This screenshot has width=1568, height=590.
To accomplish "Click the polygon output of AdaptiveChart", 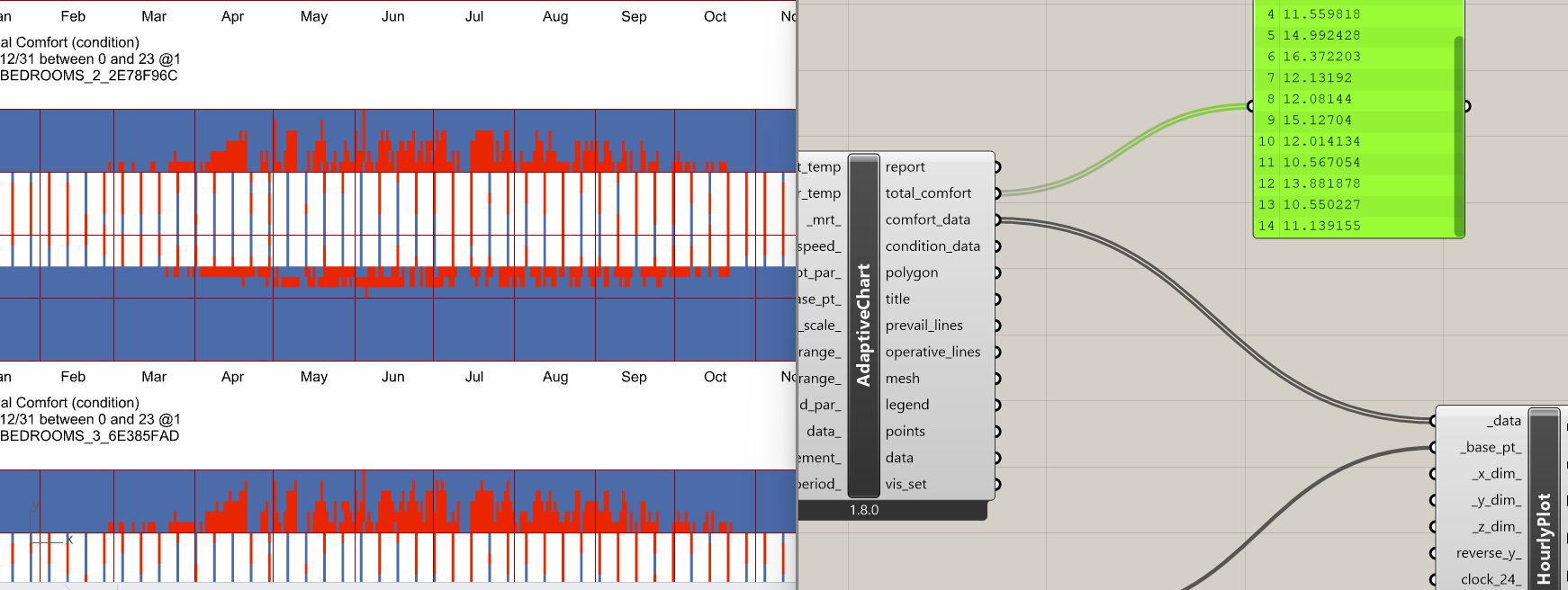I will click(911, 273).
